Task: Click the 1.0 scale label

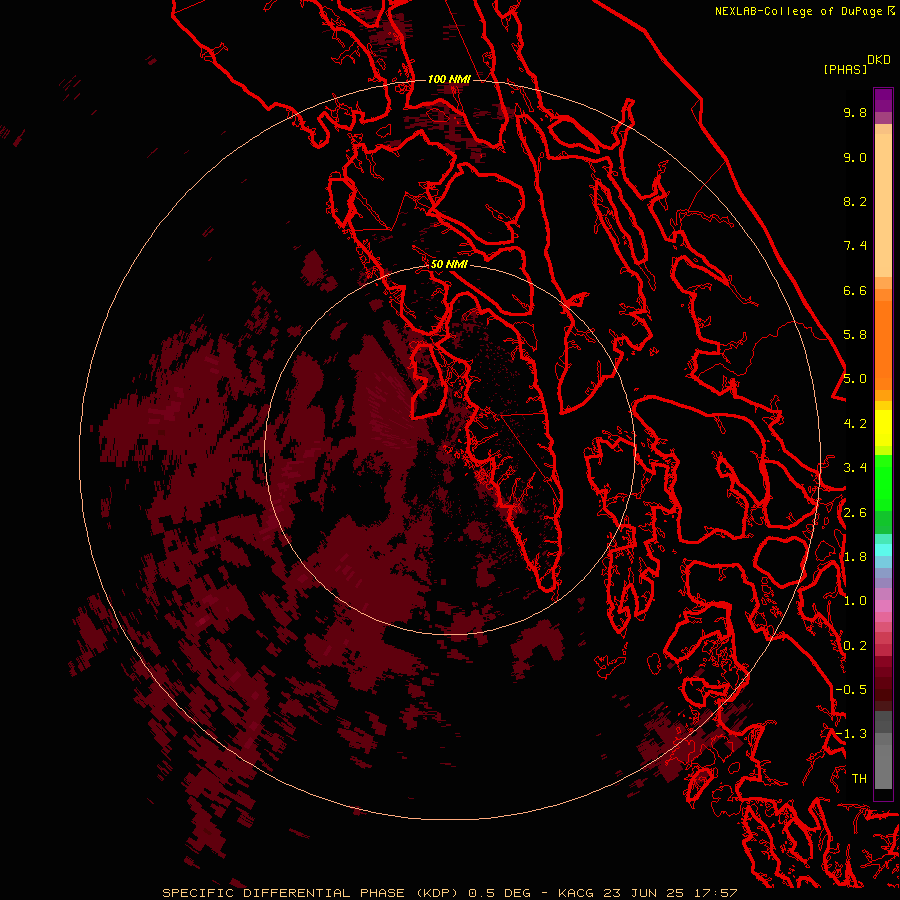Action: [855, 601]
